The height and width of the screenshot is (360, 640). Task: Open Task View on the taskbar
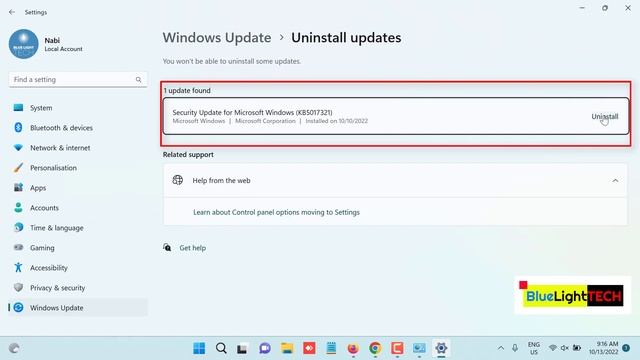click(x=243, y=349)
